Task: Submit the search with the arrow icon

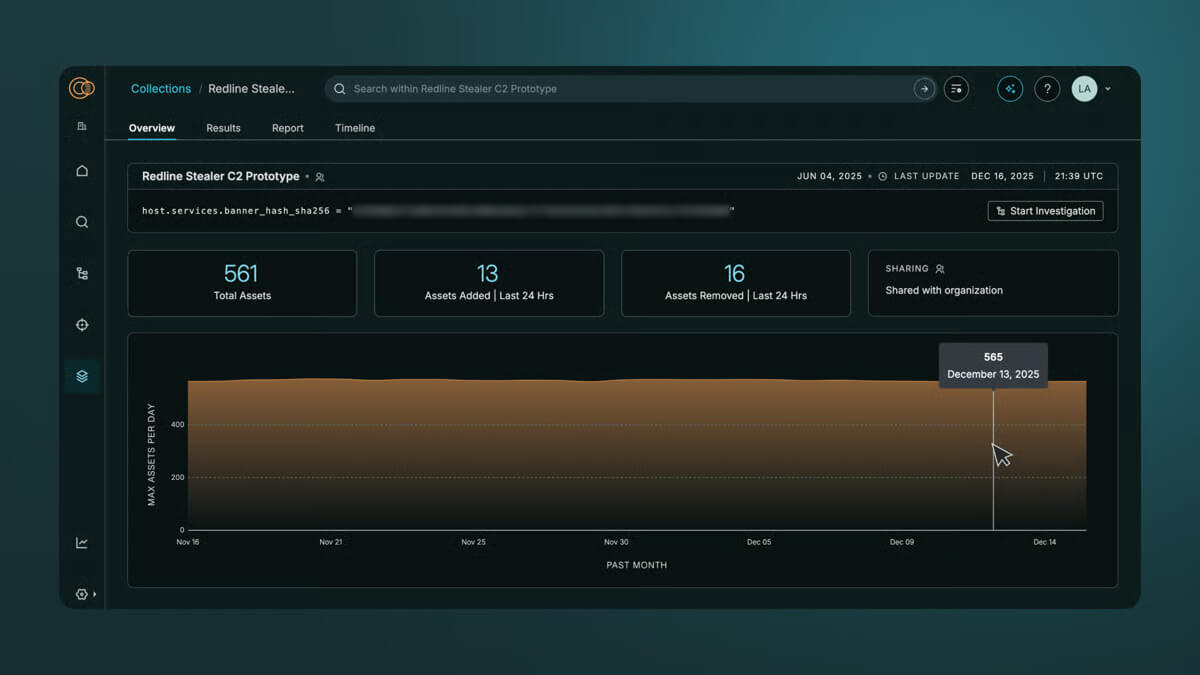Action: [x=924, y=88]
